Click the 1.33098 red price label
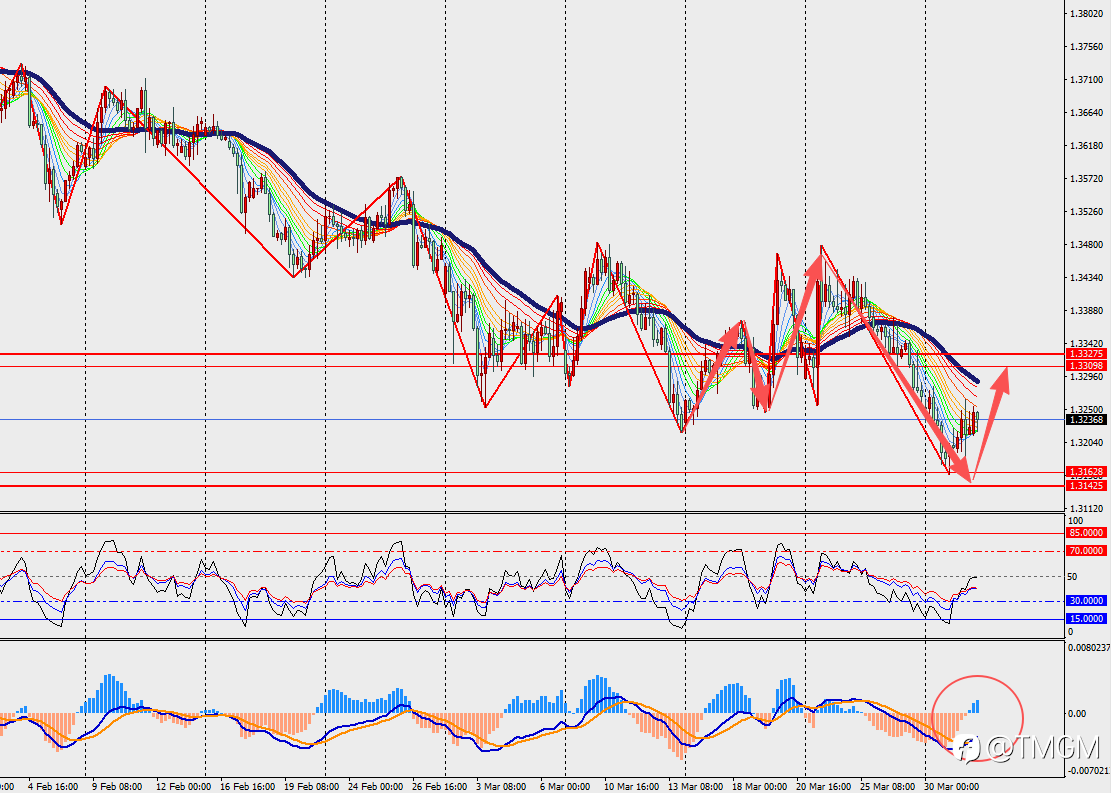1112x793 pixels. (x=1086, y=365)
